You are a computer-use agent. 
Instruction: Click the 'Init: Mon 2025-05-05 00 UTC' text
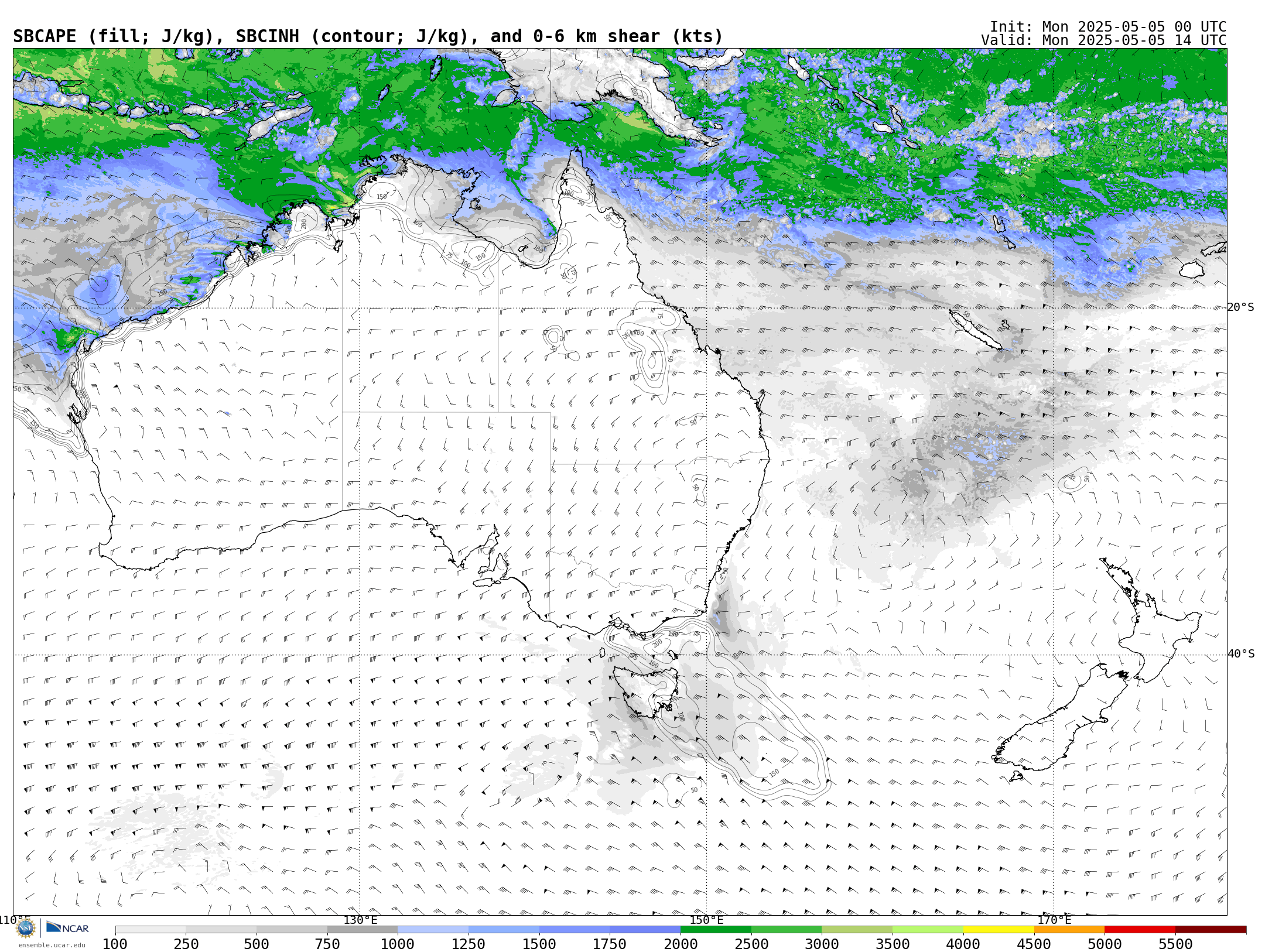1108,27
